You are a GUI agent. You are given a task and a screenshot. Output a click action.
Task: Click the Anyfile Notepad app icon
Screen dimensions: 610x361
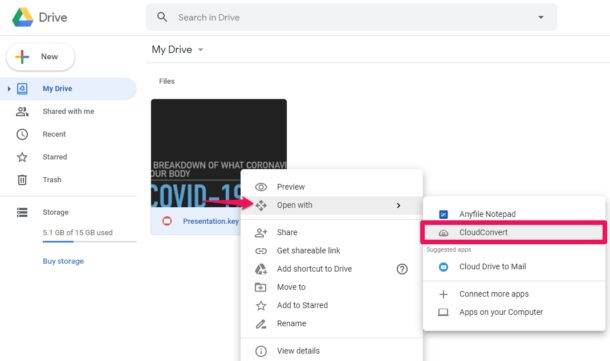coord(443,214)
